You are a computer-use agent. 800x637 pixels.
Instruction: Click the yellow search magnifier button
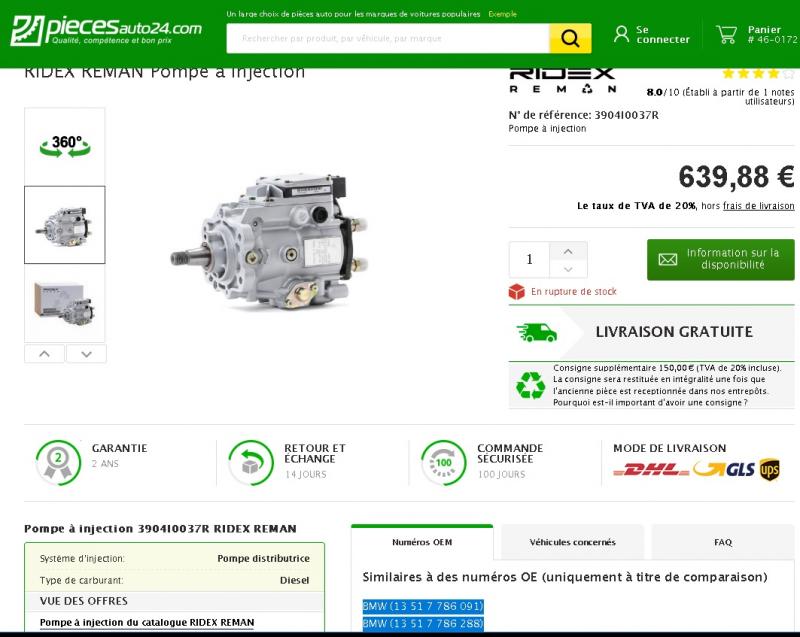[x=570, y=38]
